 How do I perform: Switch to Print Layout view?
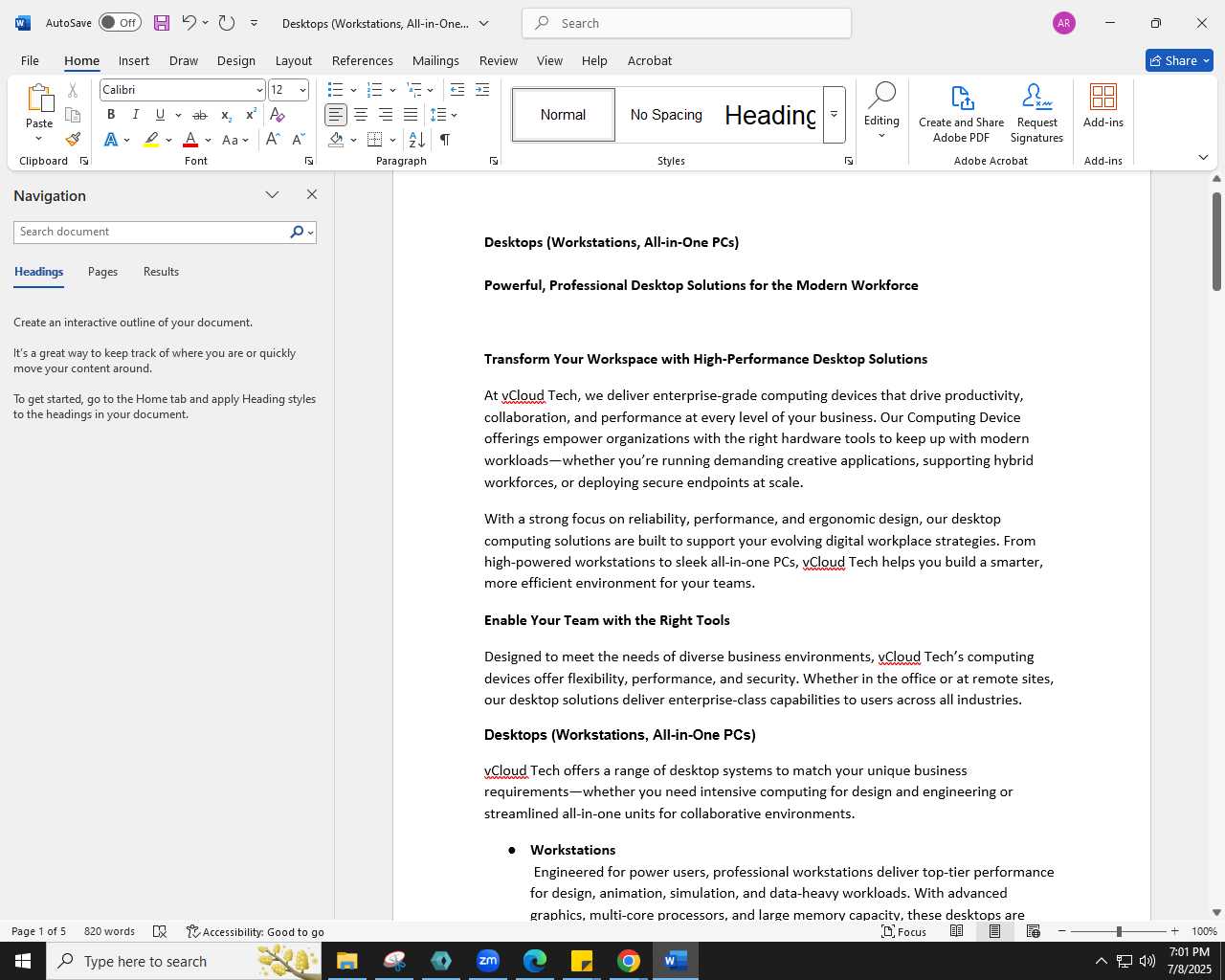994,931
